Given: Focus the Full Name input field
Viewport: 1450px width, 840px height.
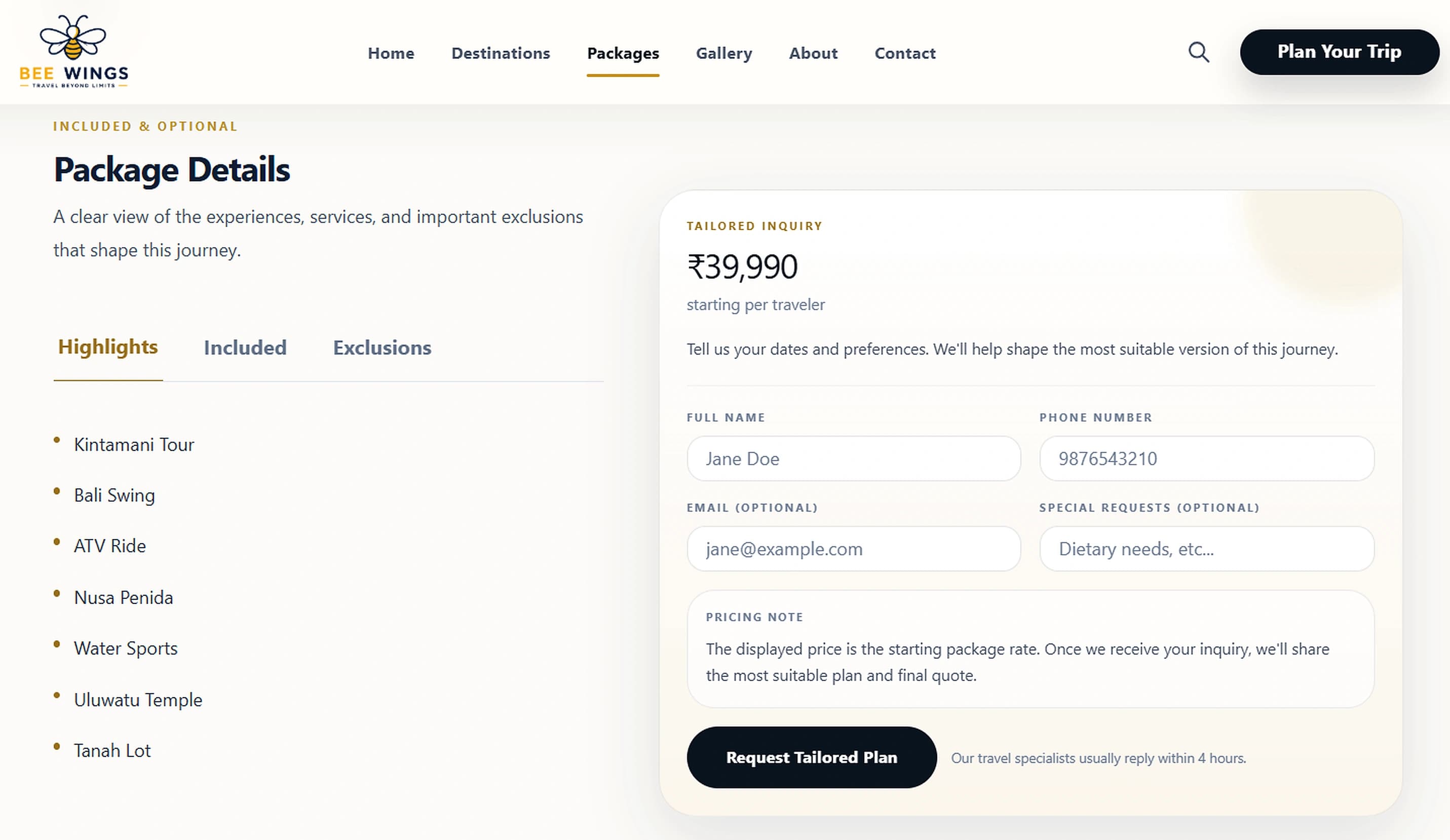Looking at the screenshot, I should coord(854,459).
